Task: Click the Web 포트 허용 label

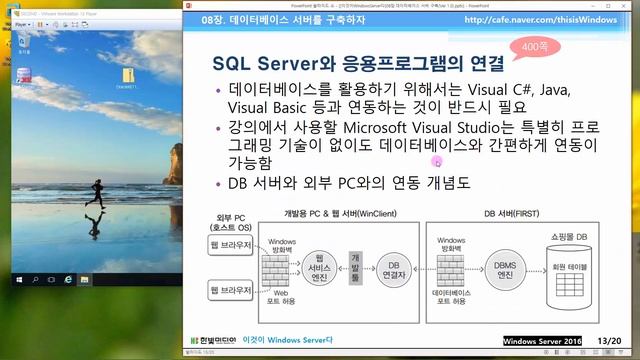Action: click(x=281, y=297)
